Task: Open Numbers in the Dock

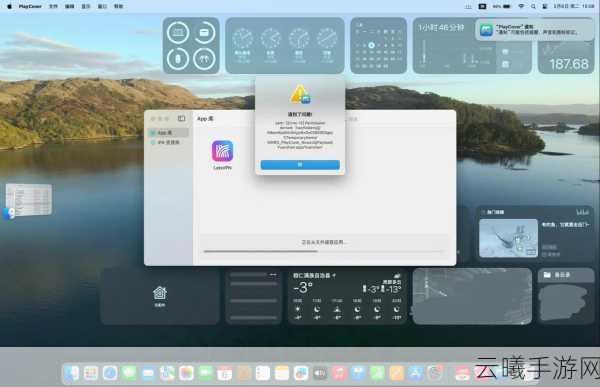Action: click(x=378, y=373)
